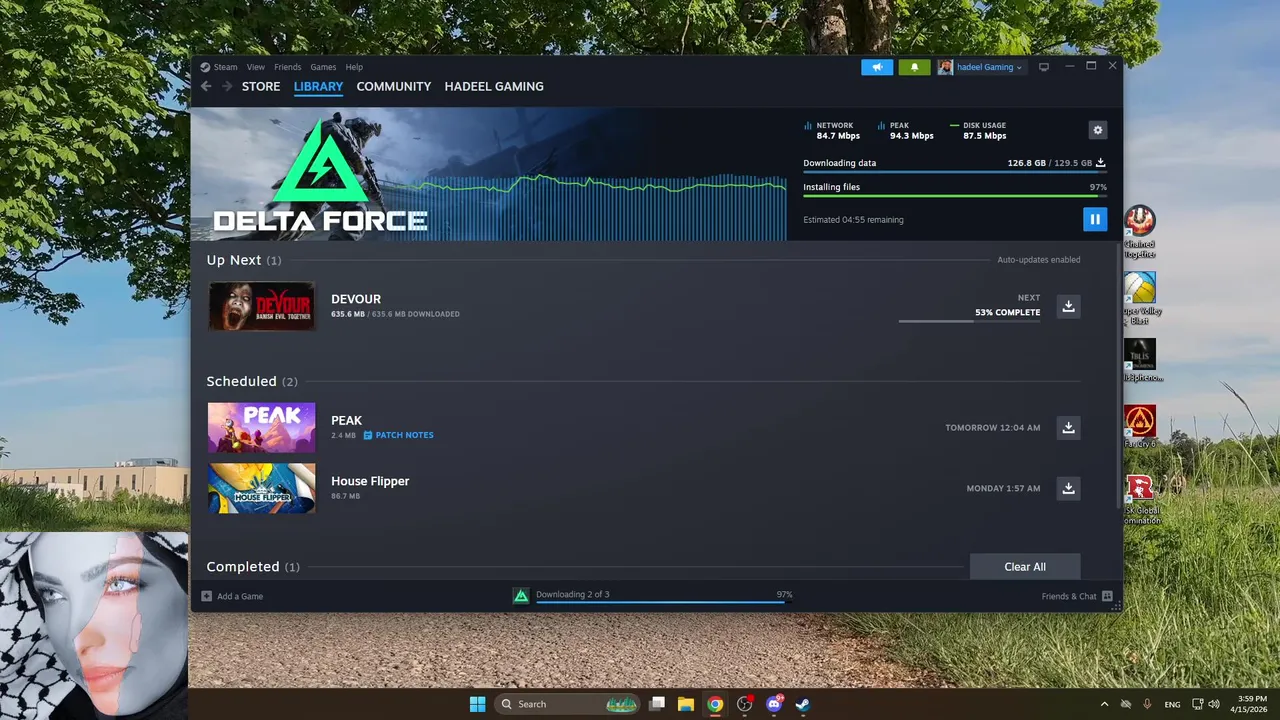Open the Steam menu in the menu bar
The width and height of the screenshot is (1280, 720).
(225, 67)
